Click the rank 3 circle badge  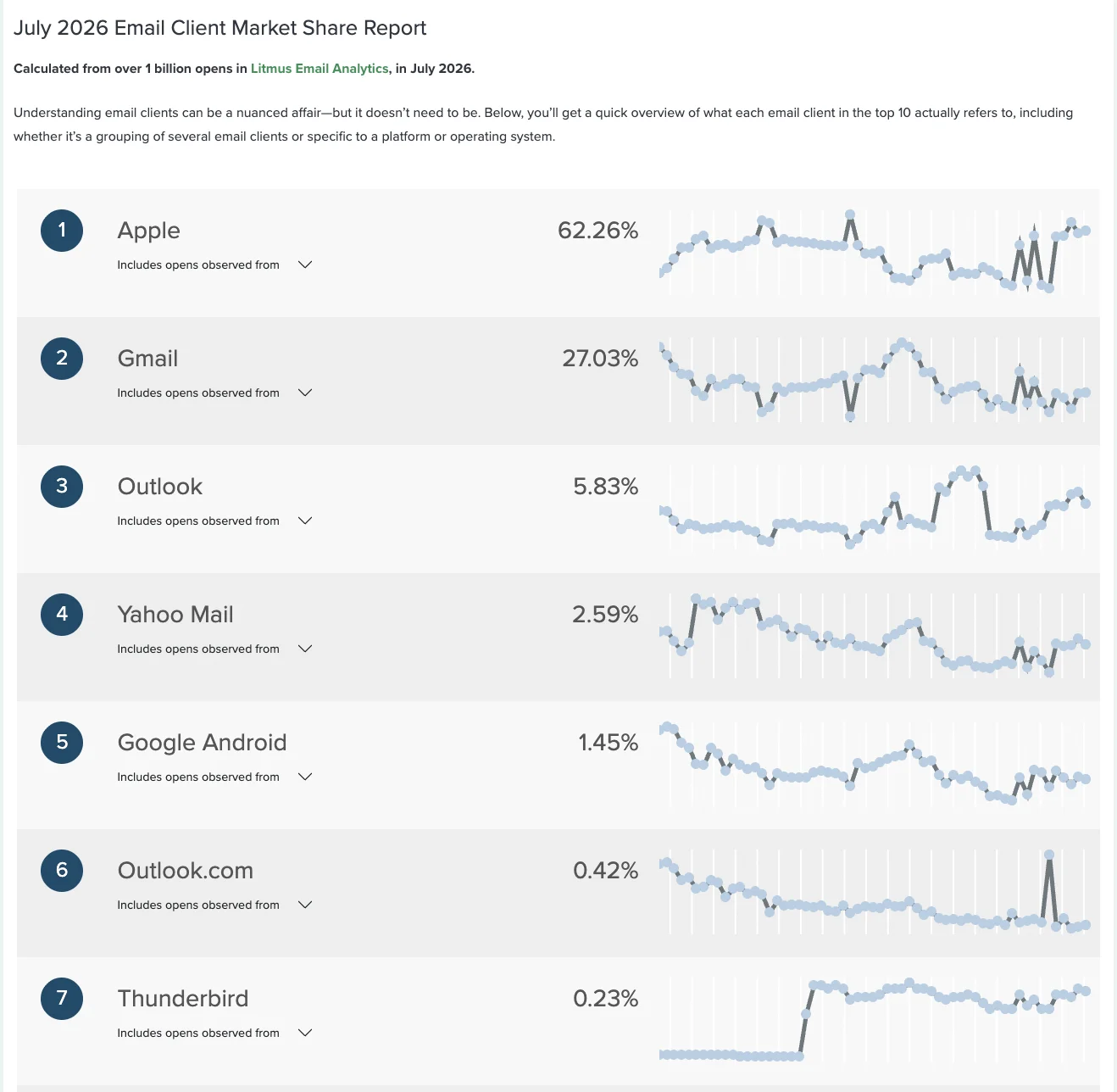coord(62,487)
